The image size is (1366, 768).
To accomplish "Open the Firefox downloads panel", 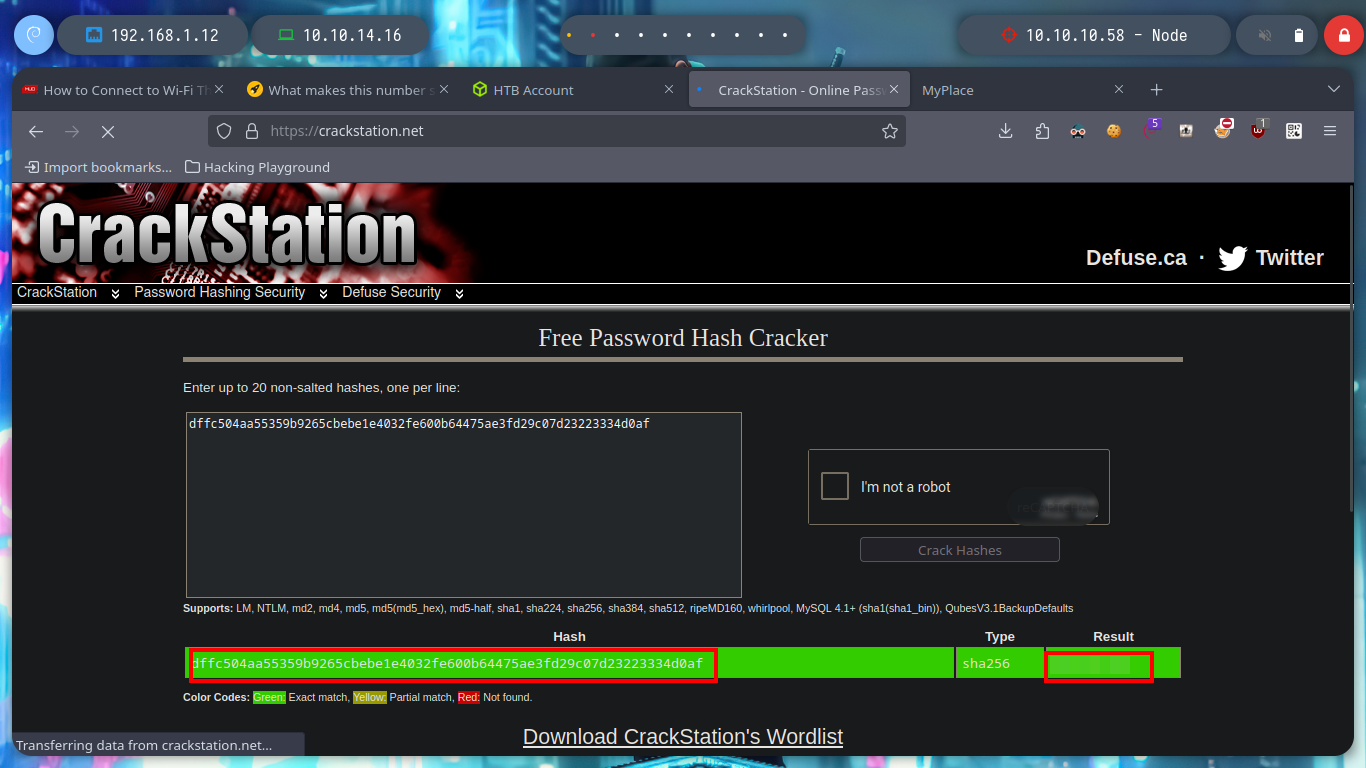I will [x=1006, y=131].
